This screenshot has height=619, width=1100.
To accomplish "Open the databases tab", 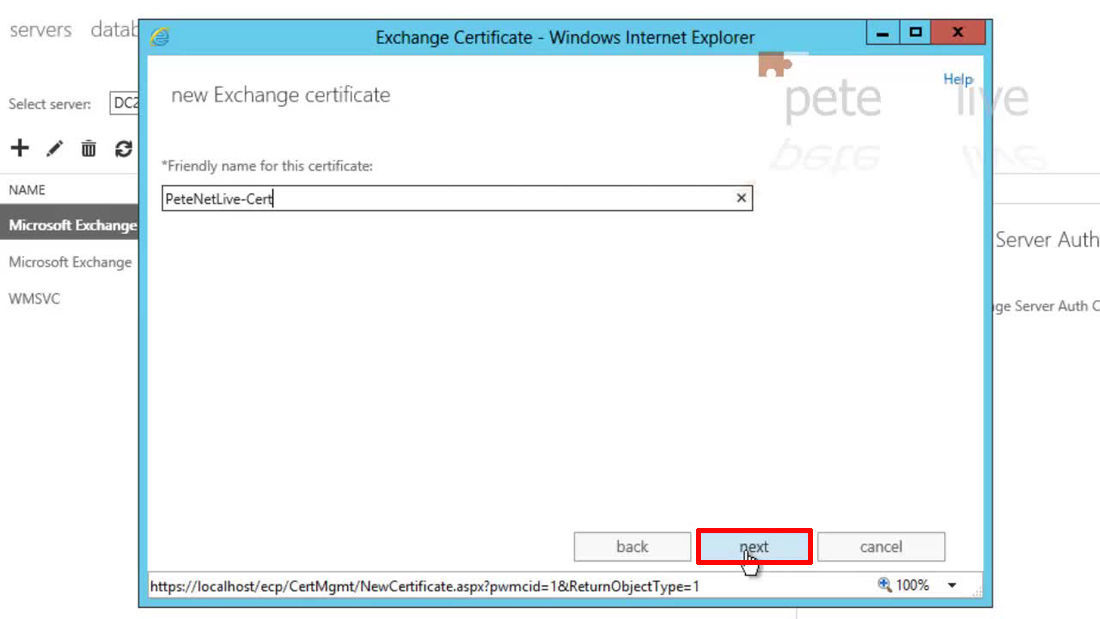I will (x=114, y=29).
